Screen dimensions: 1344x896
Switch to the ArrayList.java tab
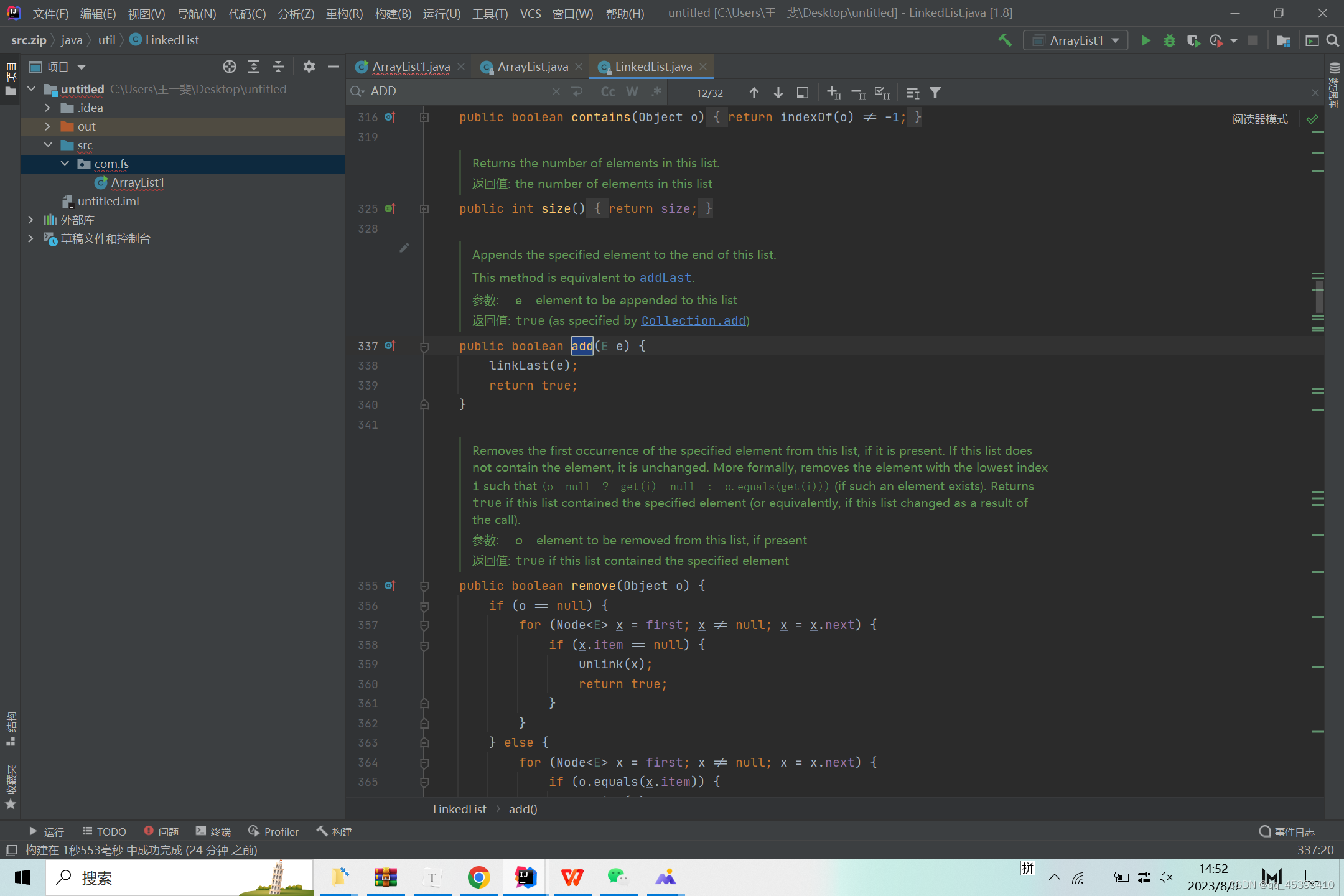click(532, 67)
